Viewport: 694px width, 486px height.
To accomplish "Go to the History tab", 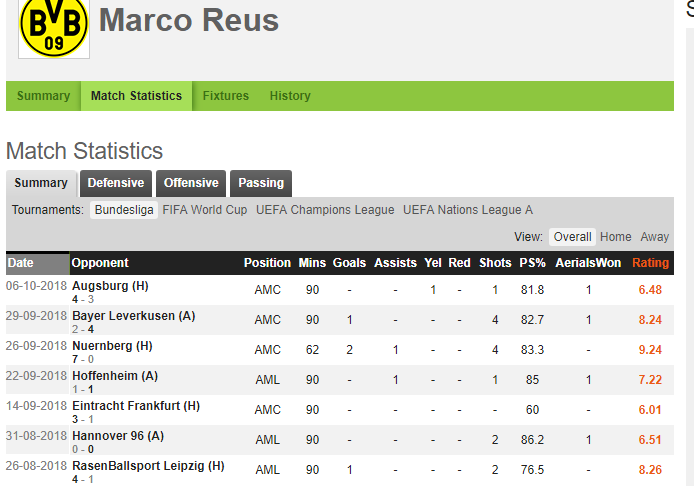I will point(290,96).
